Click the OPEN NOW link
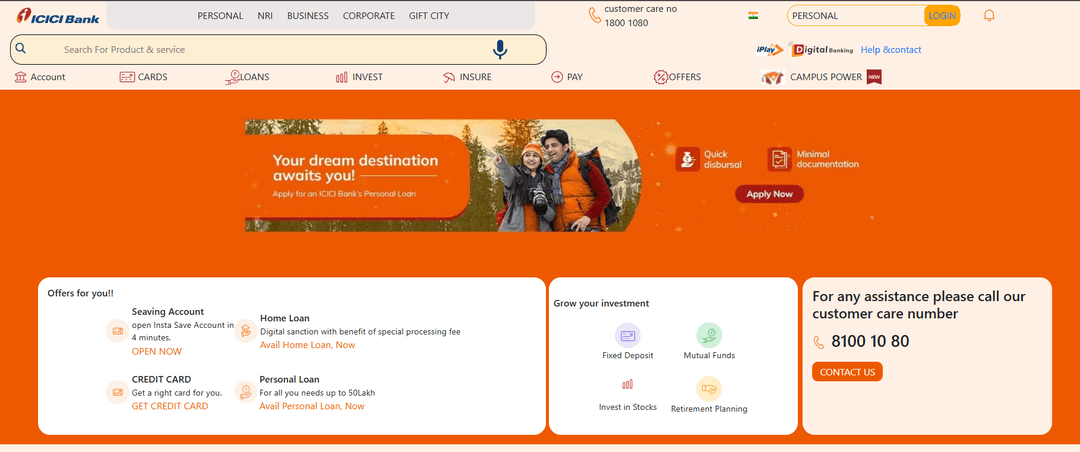 click(x=156, y=351)
